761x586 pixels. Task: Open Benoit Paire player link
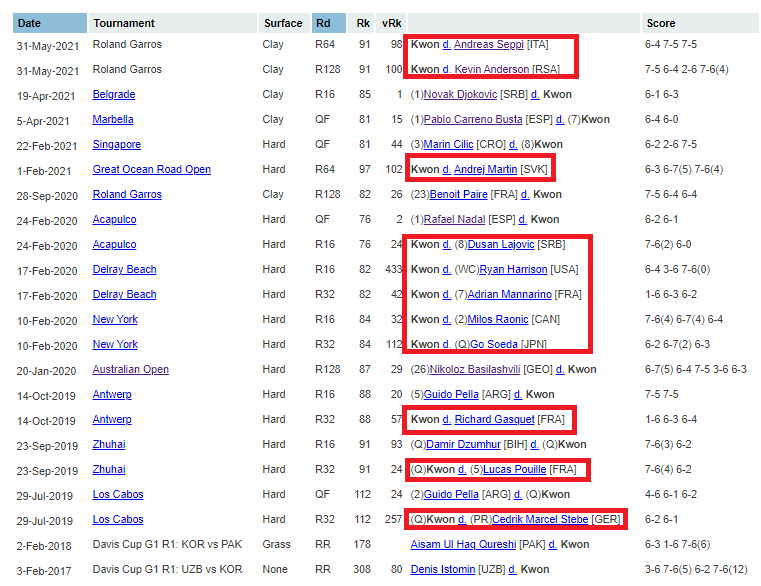[x=459, y=194]
